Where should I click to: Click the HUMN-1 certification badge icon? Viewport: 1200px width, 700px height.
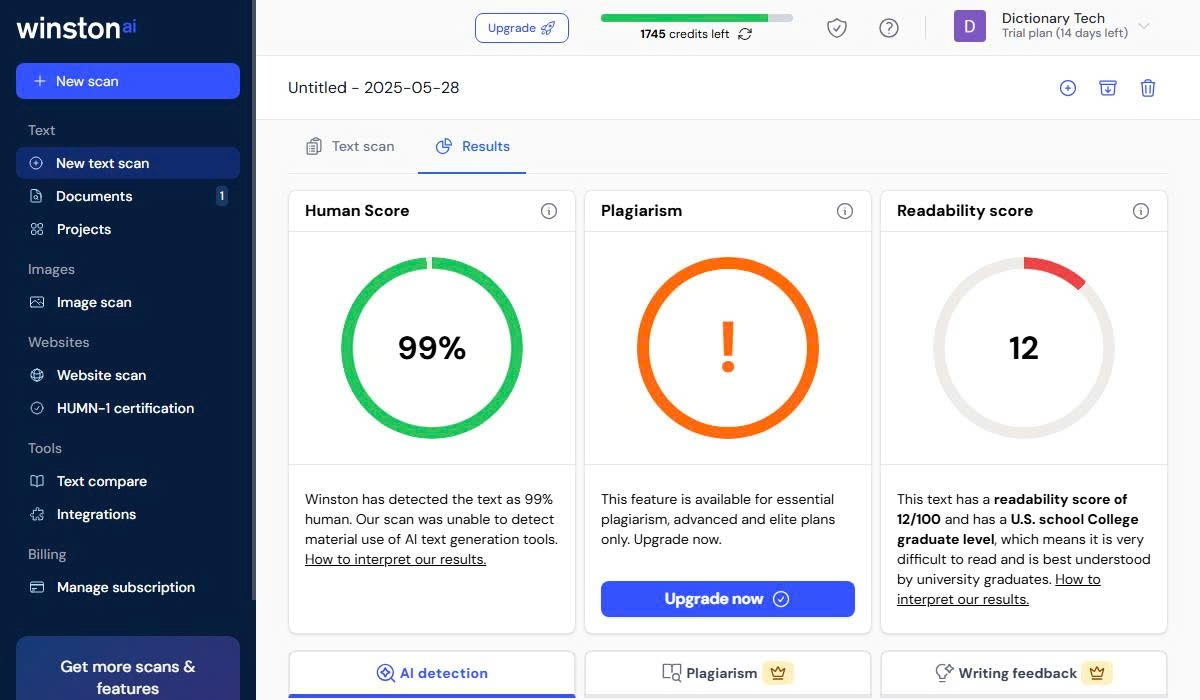pyautogui.click(x=37, y=408)
